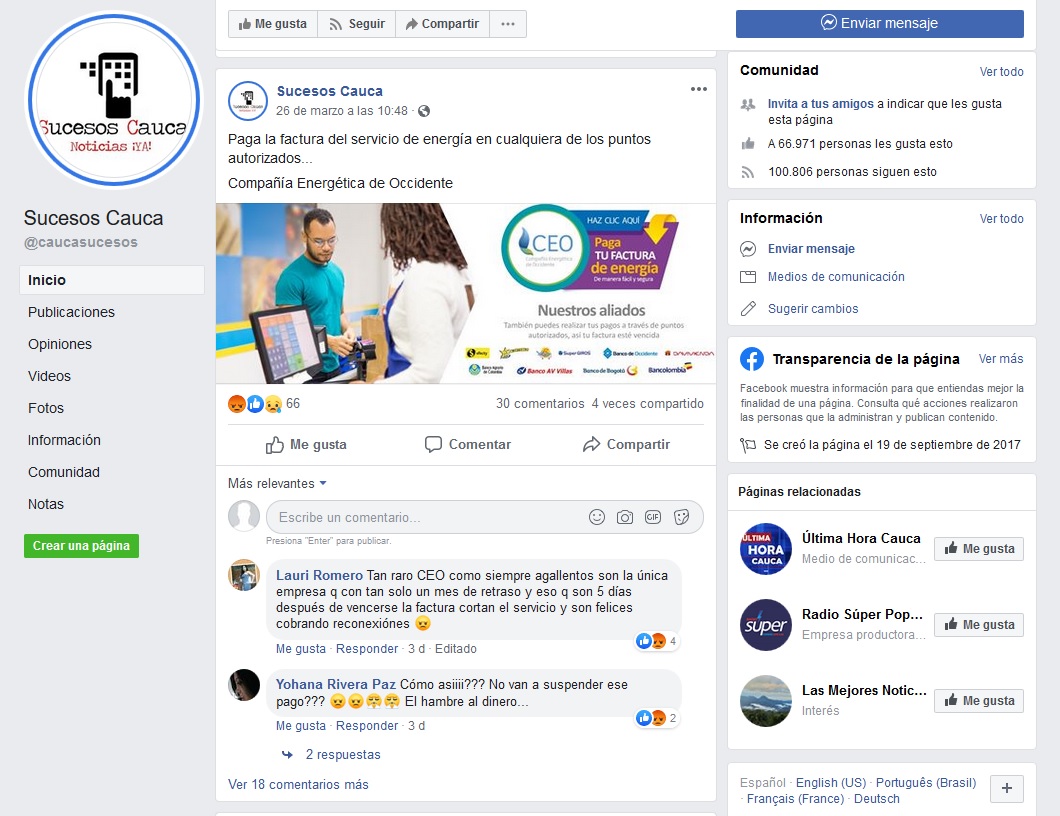This screenshot has height=816, width=1060.
Task: Expand Información with Ver todo
Action: 1001,219
